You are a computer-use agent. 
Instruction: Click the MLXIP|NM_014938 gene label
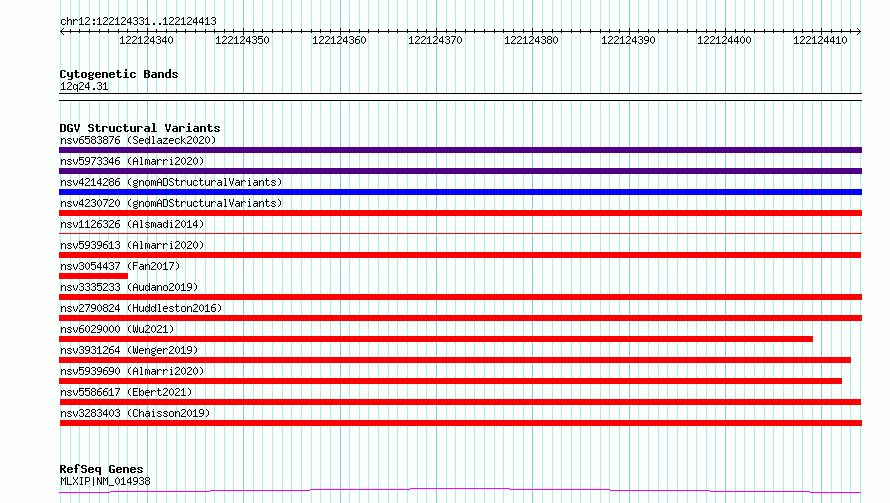[105, 481]
